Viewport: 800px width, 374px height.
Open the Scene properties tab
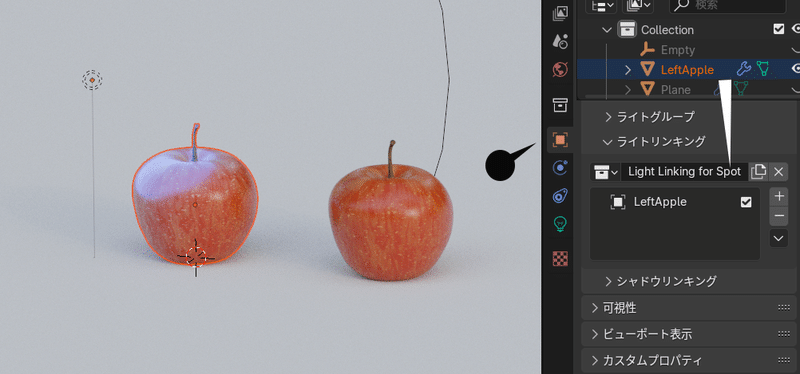pyautogui.click(x=561, y=41)
